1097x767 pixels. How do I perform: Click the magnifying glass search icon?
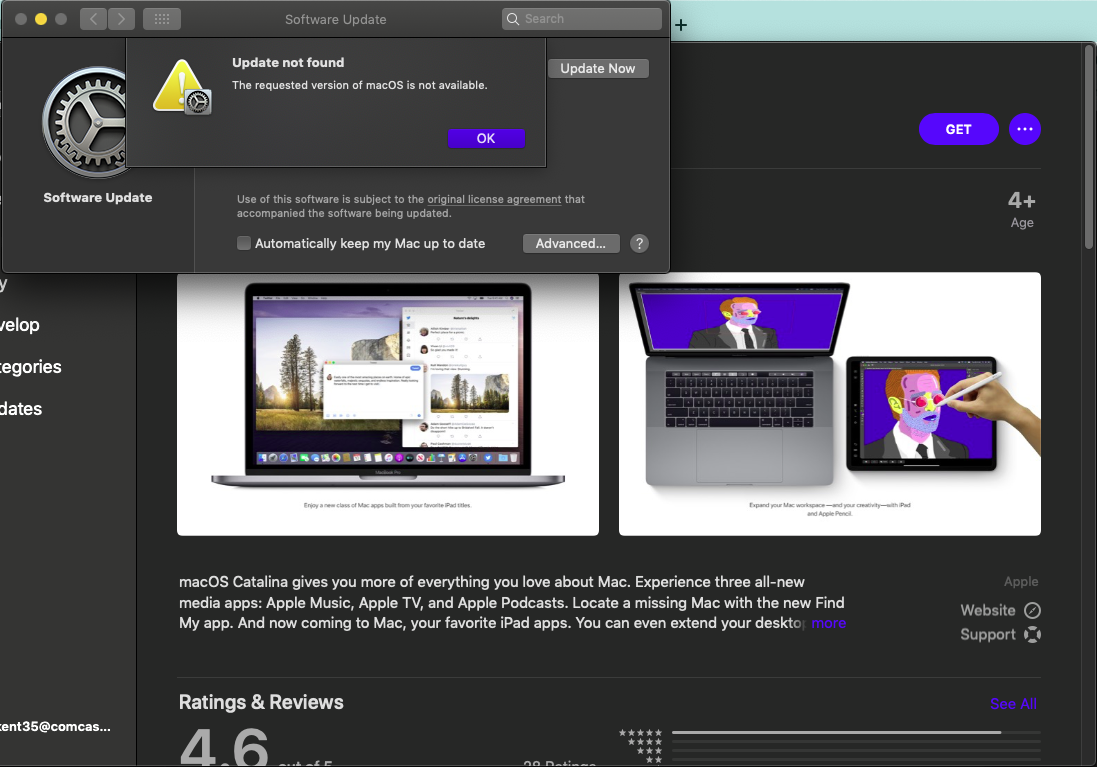click(514, 19)
